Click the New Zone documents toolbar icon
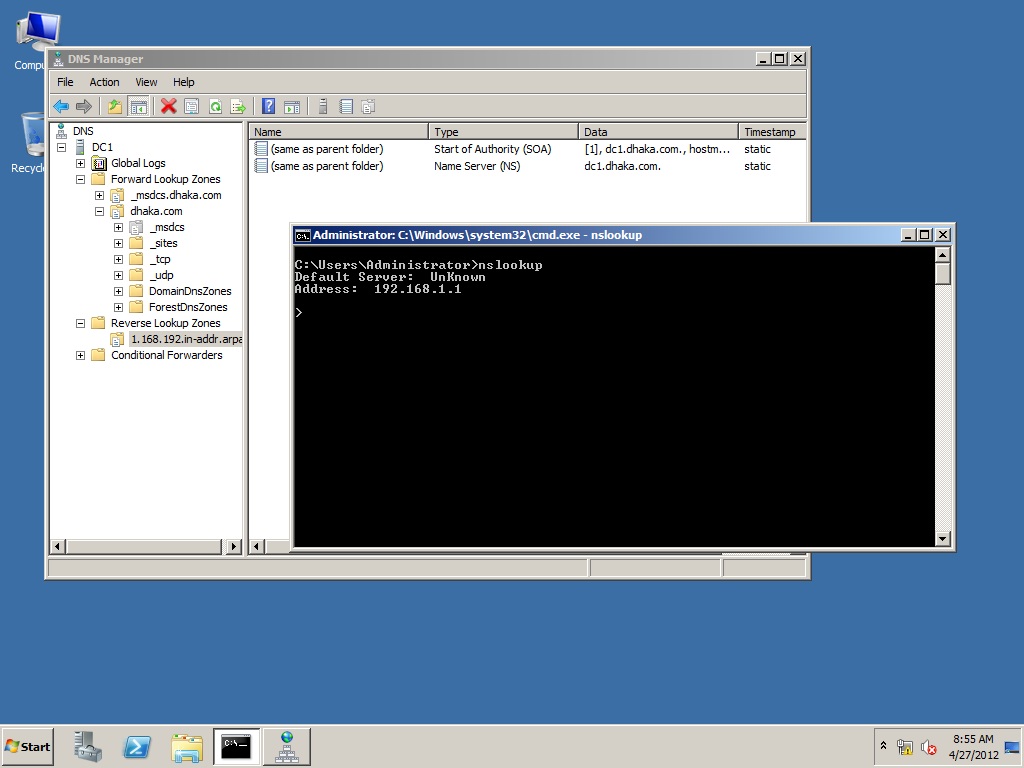Viewport: 1024px width, 768px height. (x=368, y=106)
